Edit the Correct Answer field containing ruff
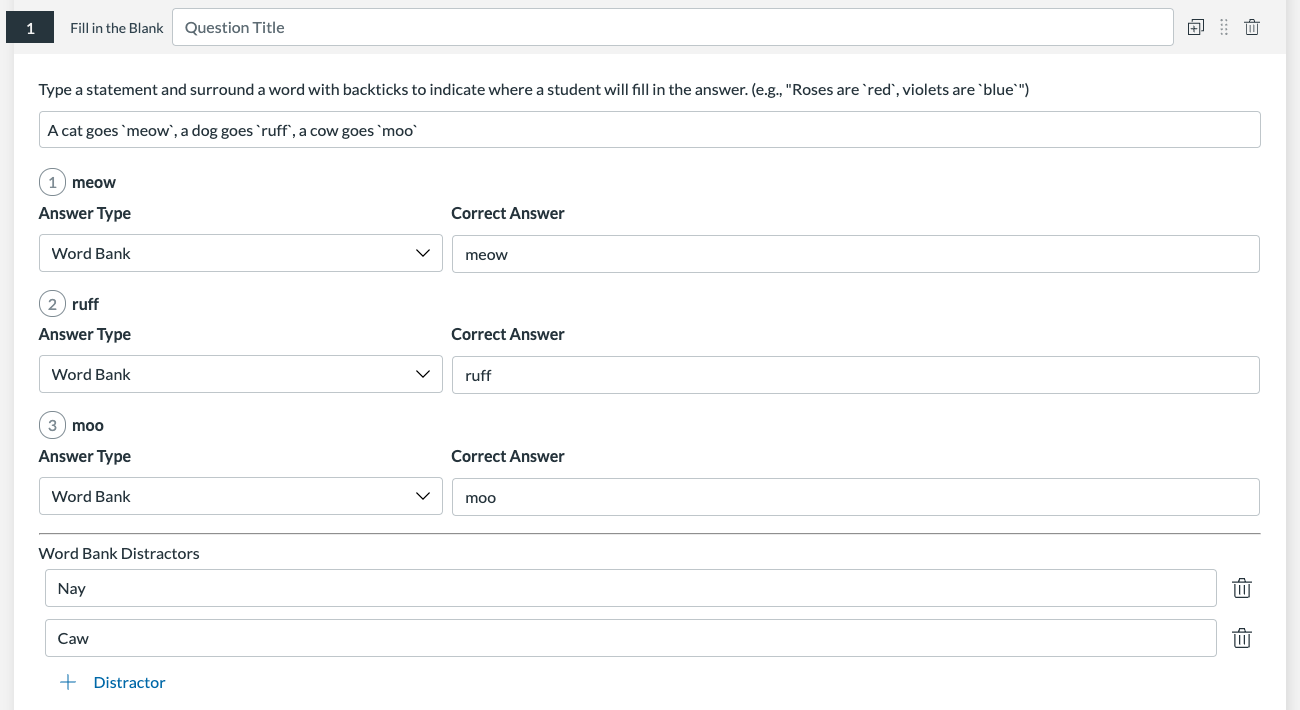The image size is (1300, 710). (855, 375)
